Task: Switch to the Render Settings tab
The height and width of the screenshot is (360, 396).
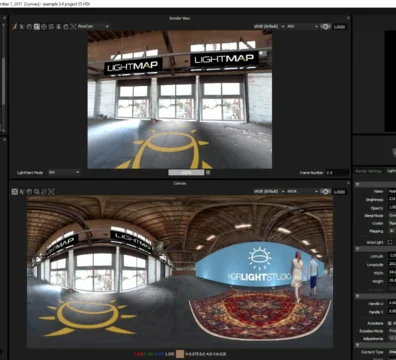Action: pyautogui.click(x=368, y=171)
